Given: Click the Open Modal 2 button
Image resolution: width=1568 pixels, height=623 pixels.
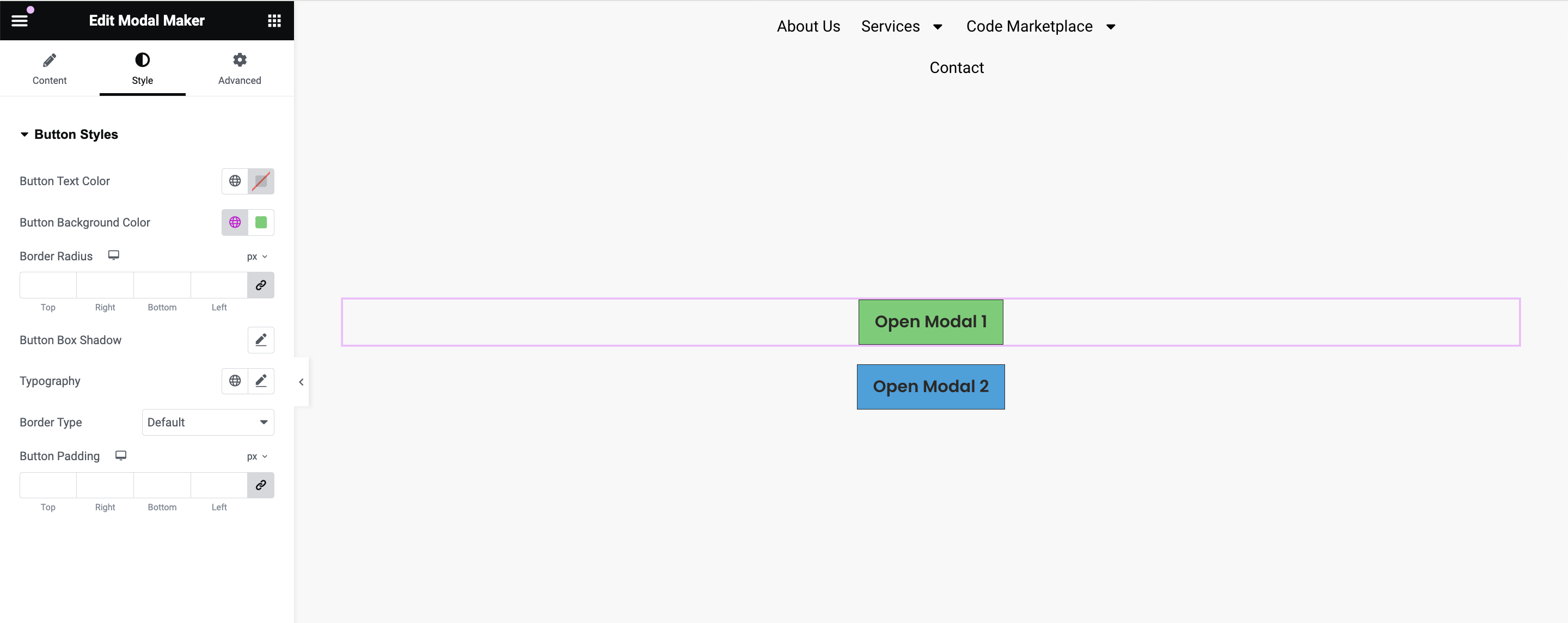Looking at the screenshot, I should click(x=930, y=387).
